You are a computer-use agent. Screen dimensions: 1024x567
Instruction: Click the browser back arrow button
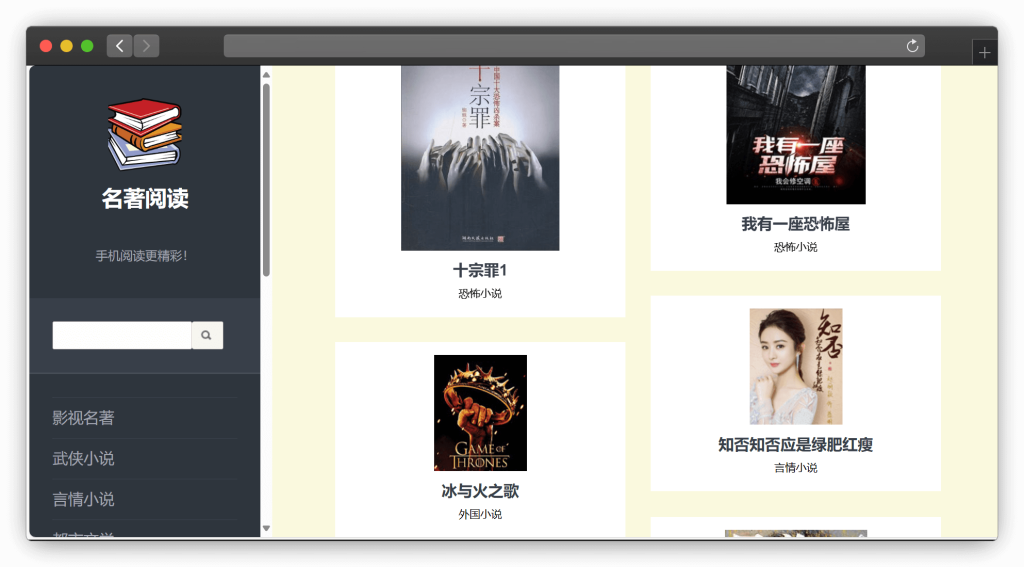coord(120,46)
